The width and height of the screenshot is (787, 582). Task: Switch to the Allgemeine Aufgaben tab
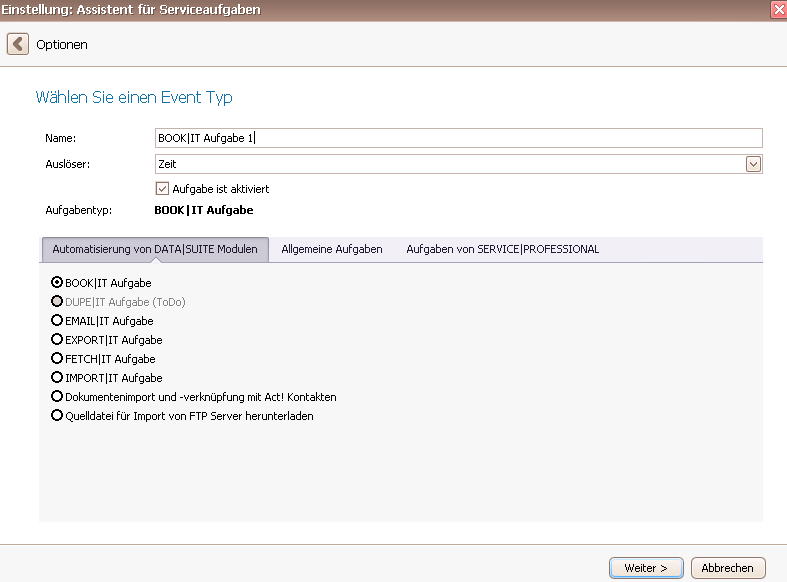point(332,249)
